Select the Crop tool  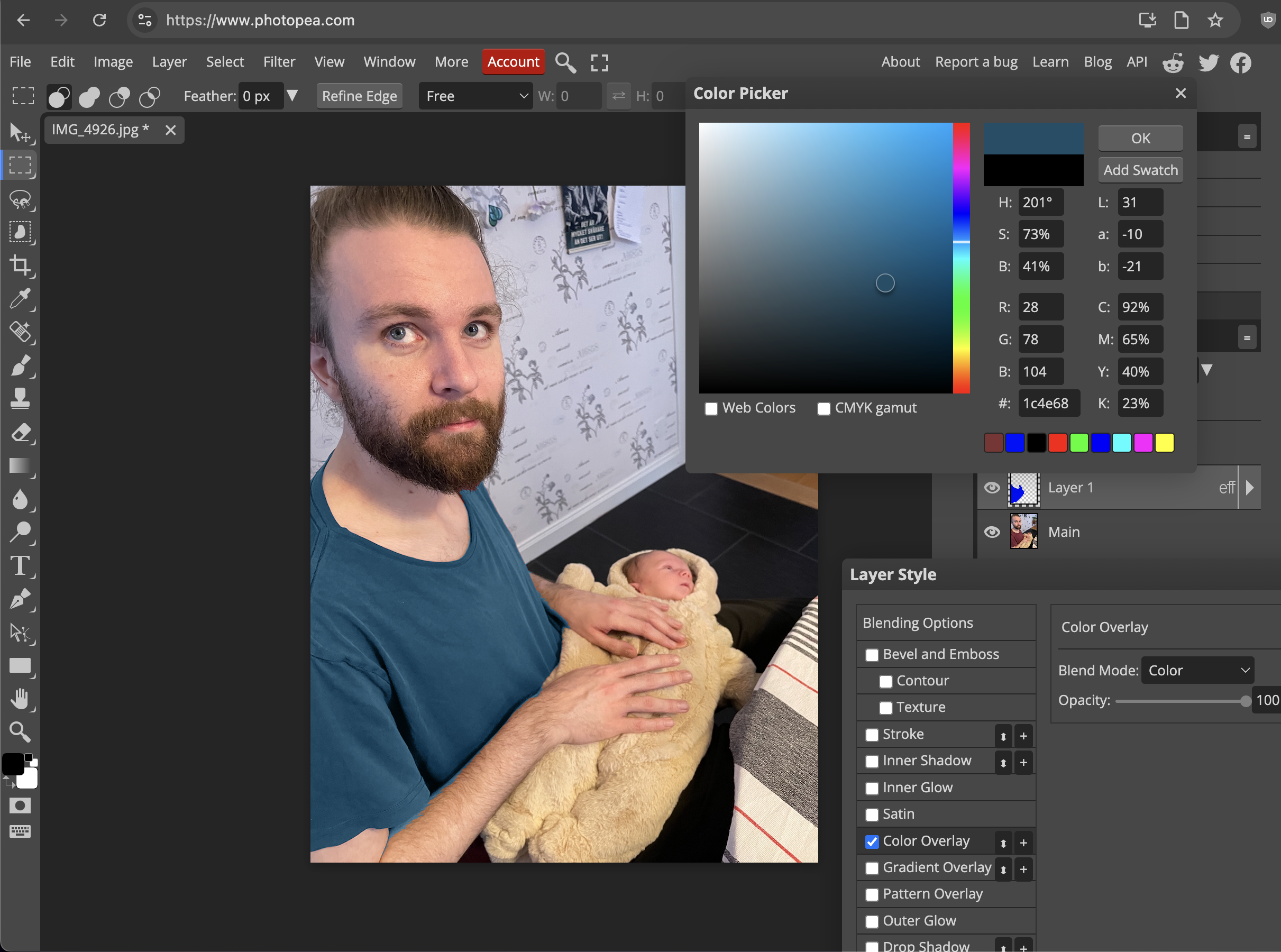(21, 266)
